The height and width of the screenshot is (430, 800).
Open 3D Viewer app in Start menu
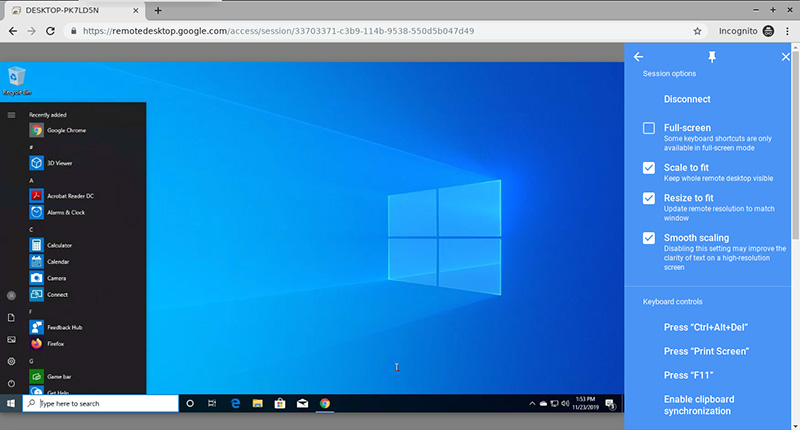[51, 163]
